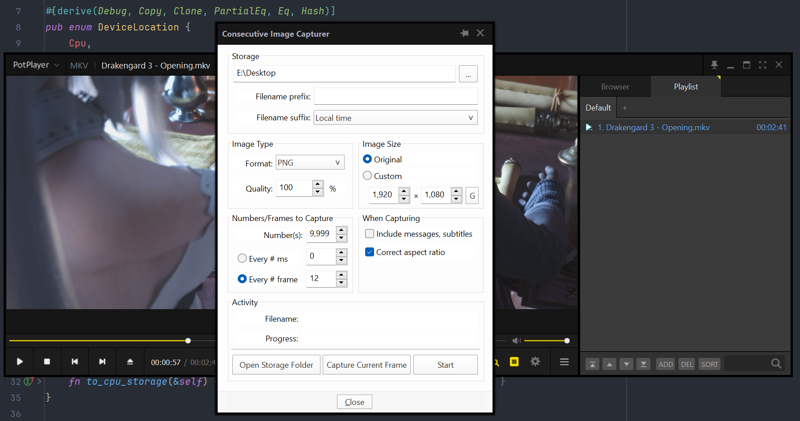Viewport: 800px width, 421px height.
Task: Increase Quality percentage
Action: click(x=318, y=184)
